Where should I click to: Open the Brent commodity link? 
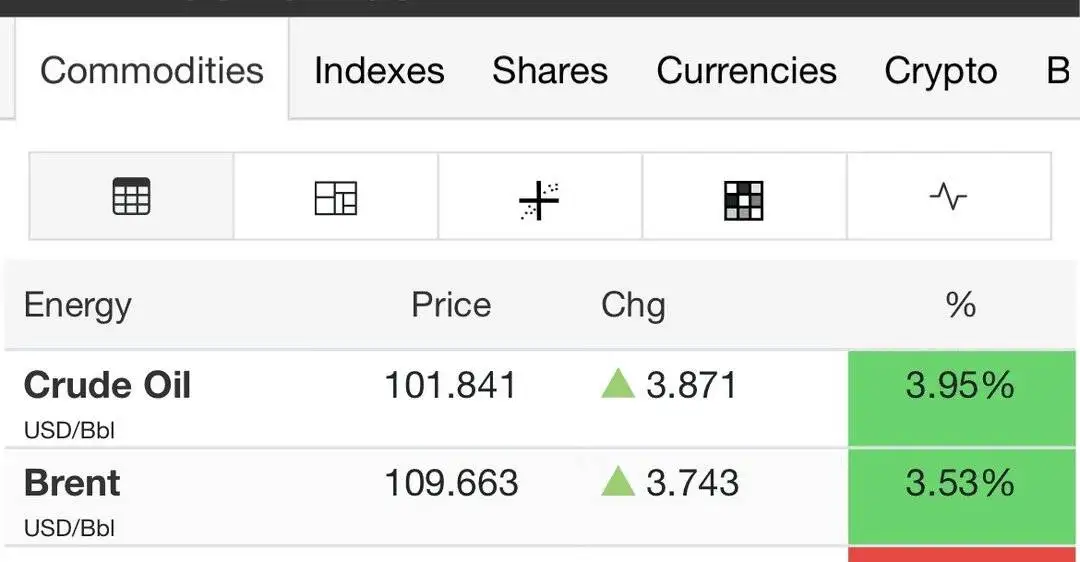coord(72,482)
